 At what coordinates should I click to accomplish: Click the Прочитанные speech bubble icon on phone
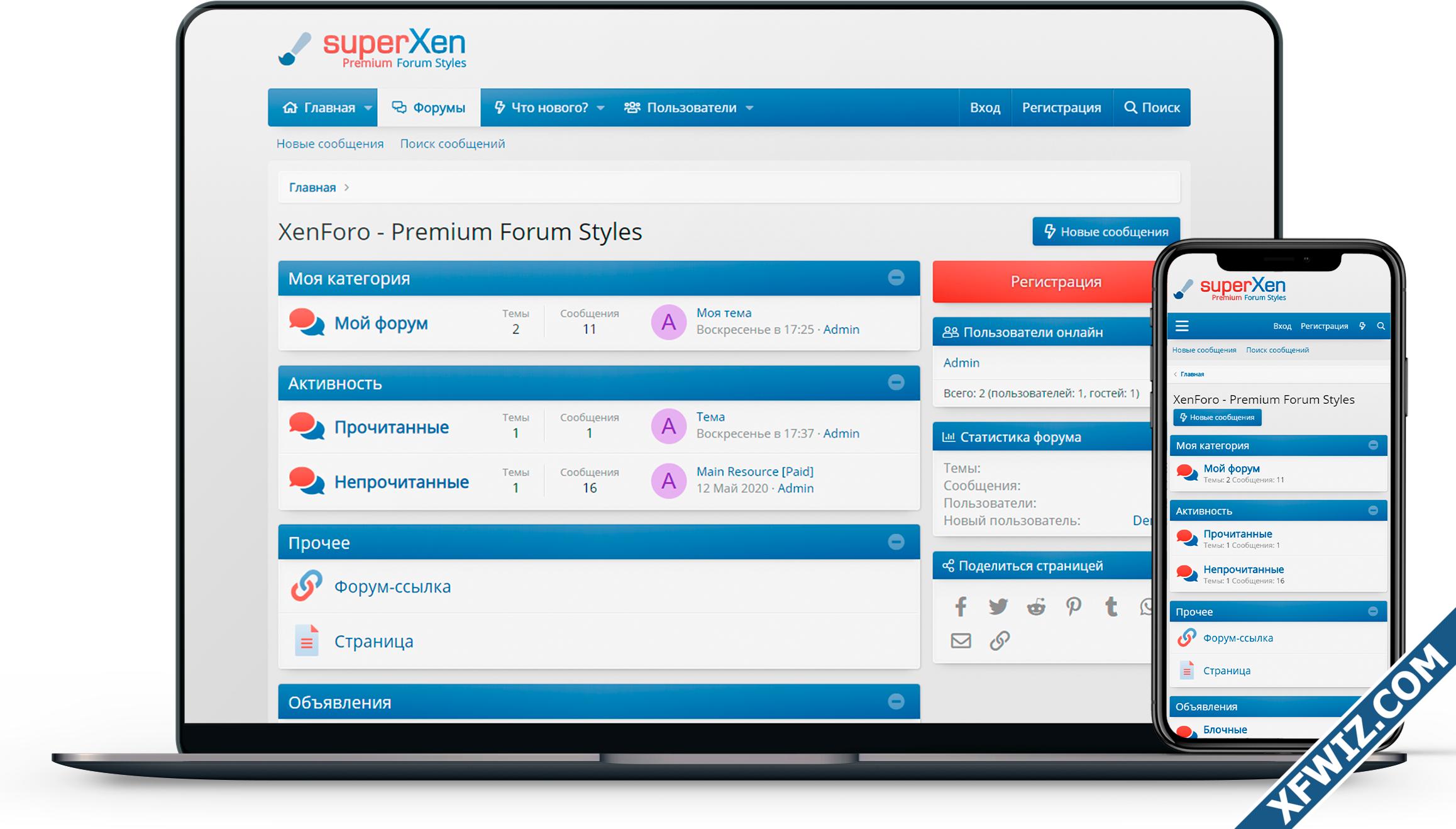click(1187, 538)
